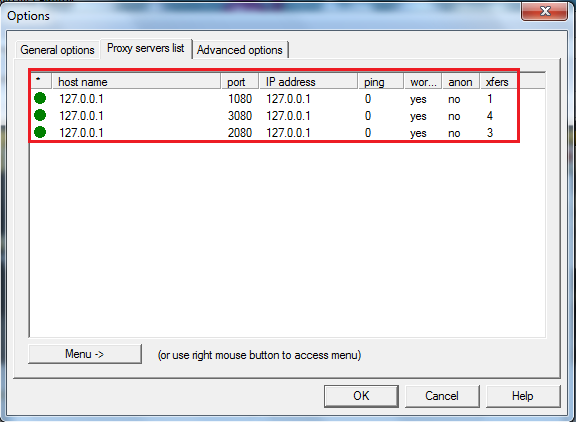576x422 pixels.
Task: Click anon value no in port 1080 row
Action: (x=454, y=99)
